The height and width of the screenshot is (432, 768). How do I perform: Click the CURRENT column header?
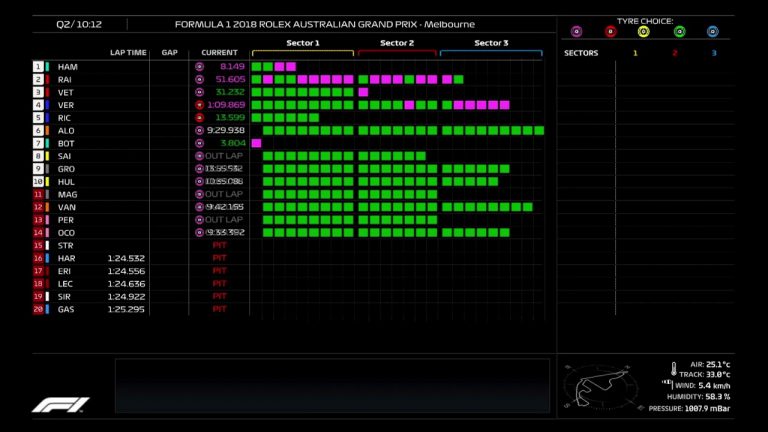pyautogui.click(x=219, y=52)
